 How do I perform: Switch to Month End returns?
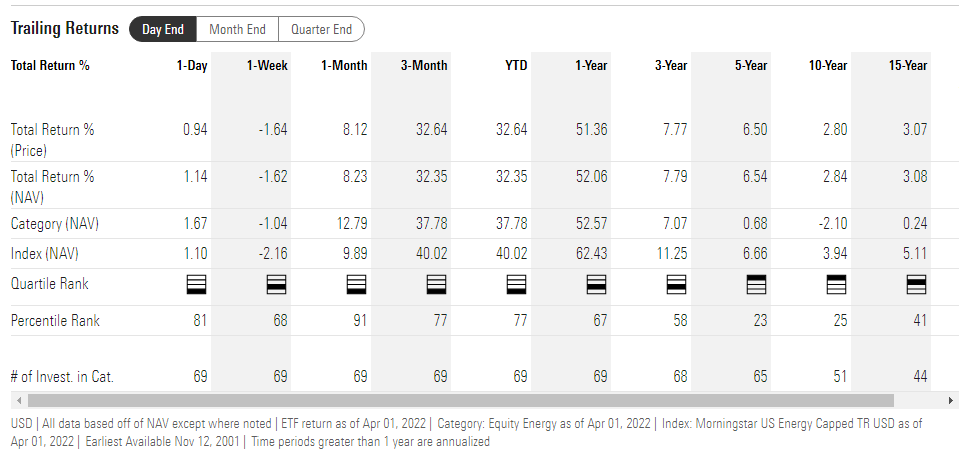pyautogui.click(x=237, y=29)
